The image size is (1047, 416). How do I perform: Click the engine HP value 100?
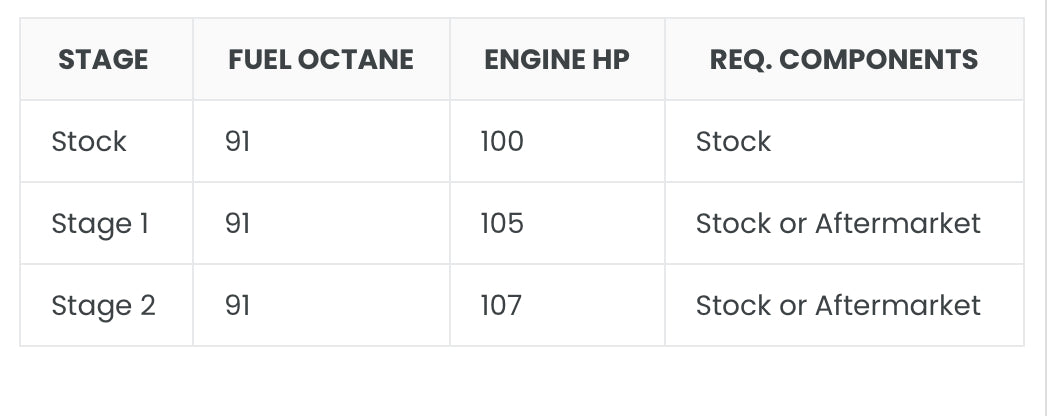point(502,142)
